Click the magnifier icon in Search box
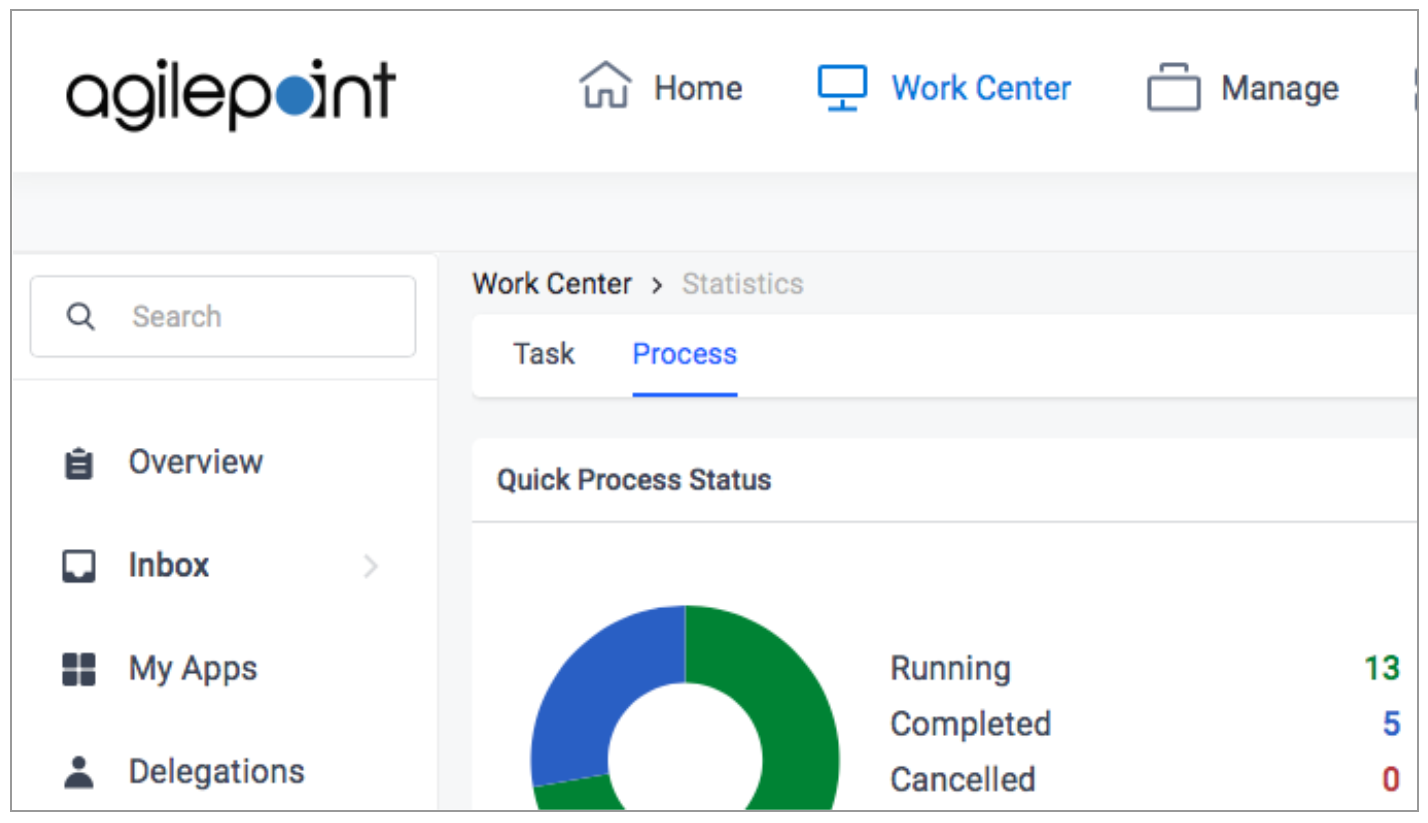 pyautogui.click(x=80, y=317)
